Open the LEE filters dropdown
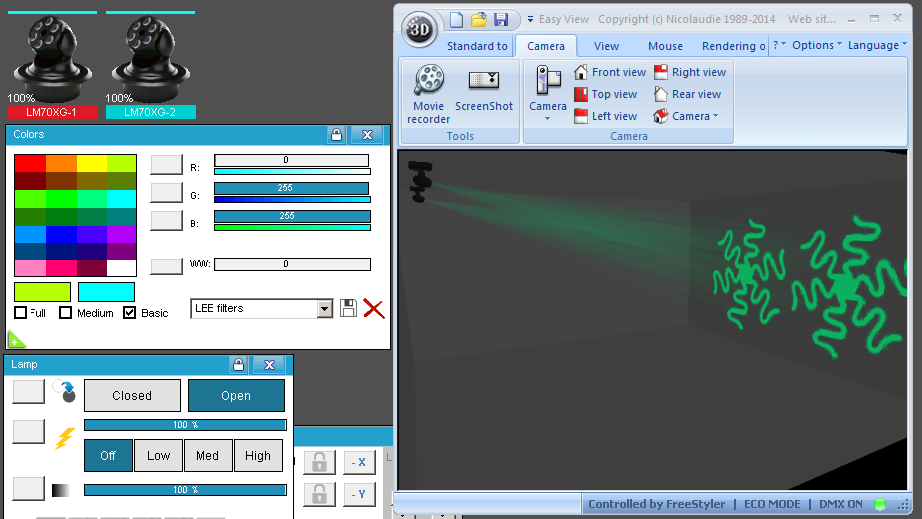922x519 pixels. [325, 309]
